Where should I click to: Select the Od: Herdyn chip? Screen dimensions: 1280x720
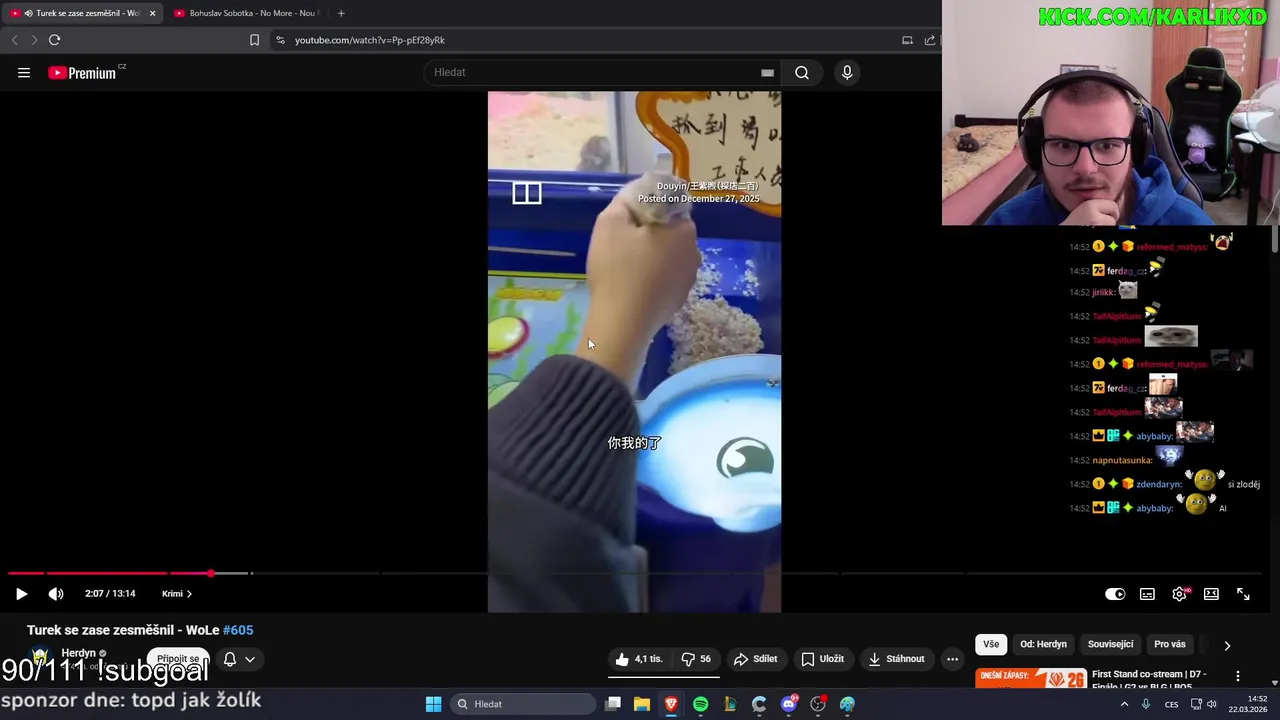pos(1043,645)
